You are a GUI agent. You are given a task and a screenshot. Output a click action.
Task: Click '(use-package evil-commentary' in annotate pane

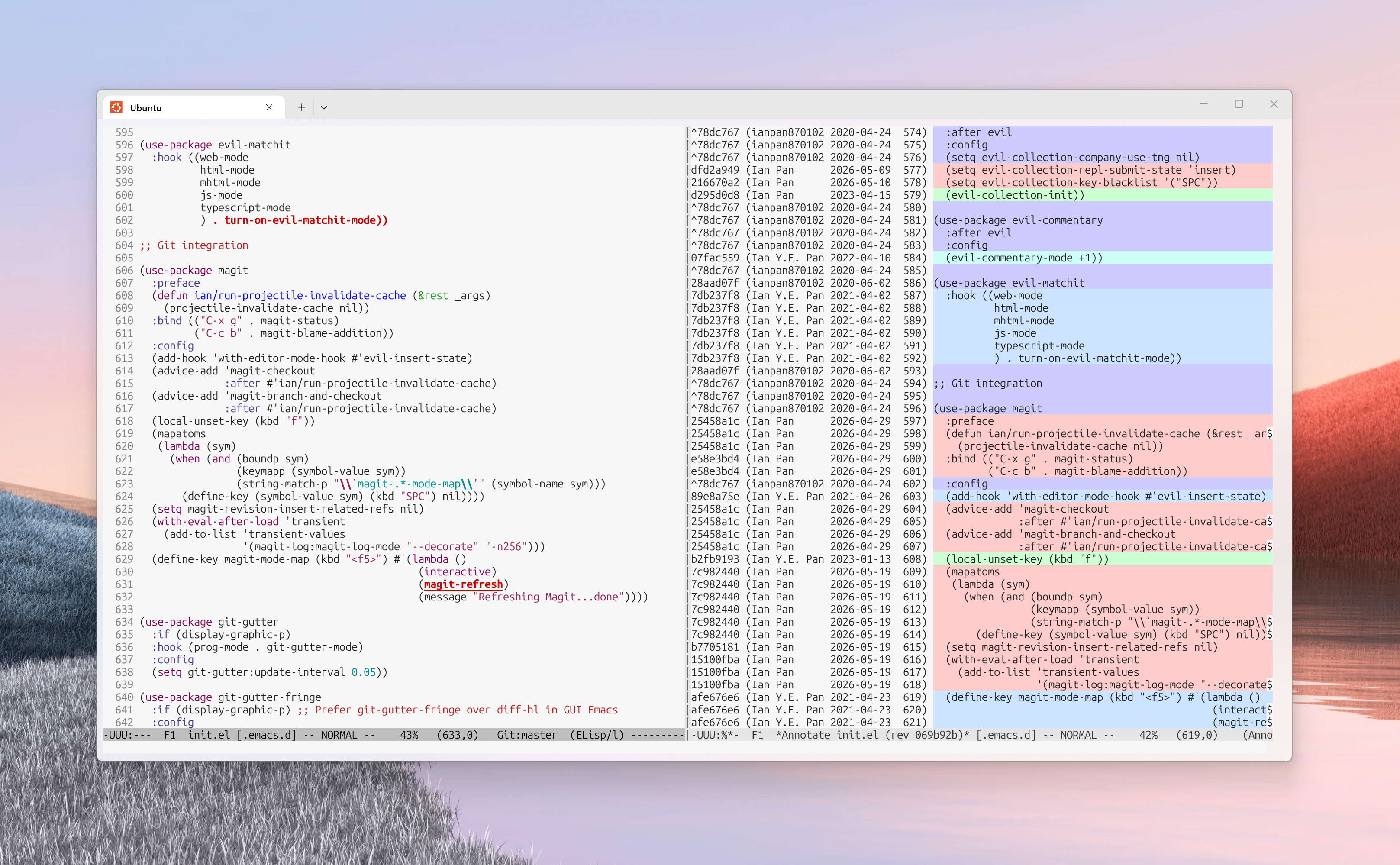[x=1019, y=221]
